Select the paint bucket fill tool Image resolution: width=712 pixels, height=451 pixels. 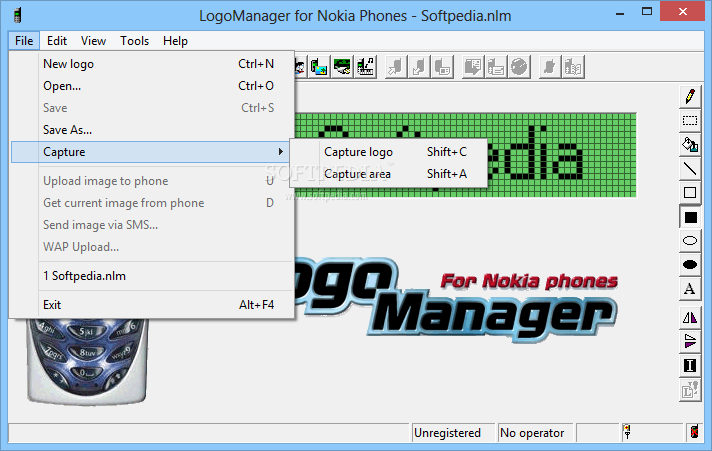[690, 144]
